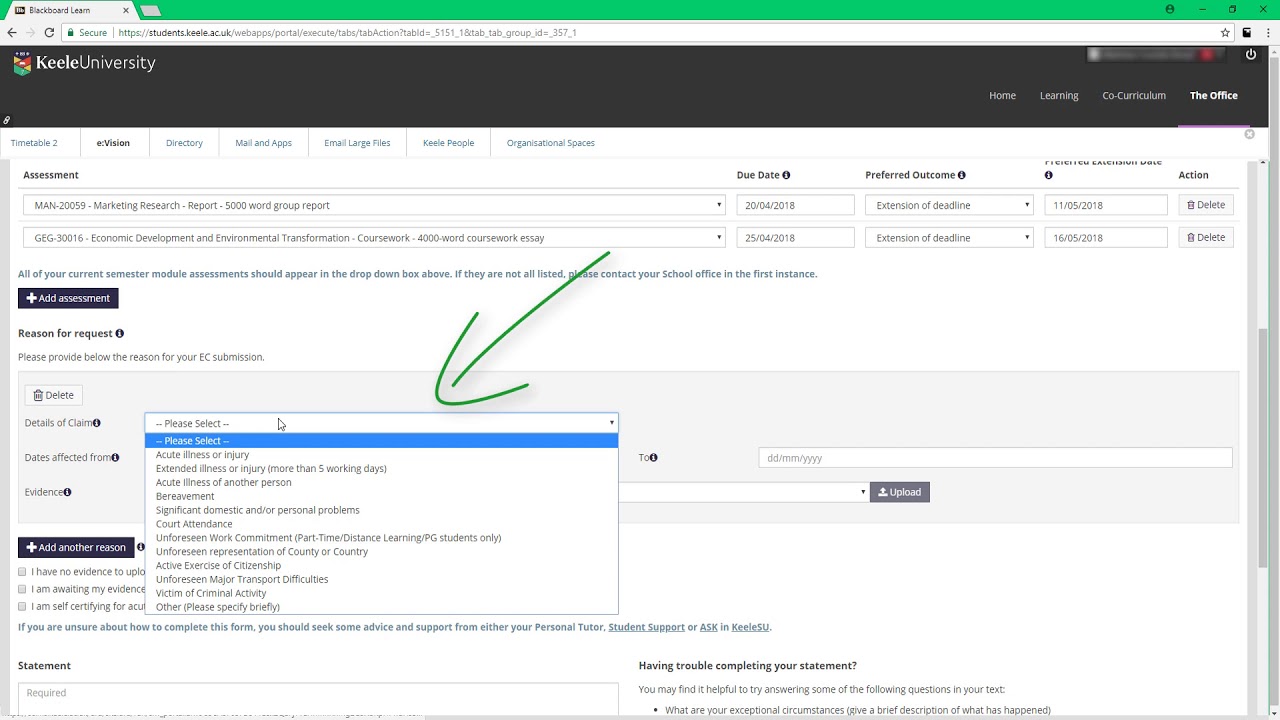Choose 'Bereavement' from the claim list
Viewport: 1280px width, 720px height.
[x=382, y=496]
